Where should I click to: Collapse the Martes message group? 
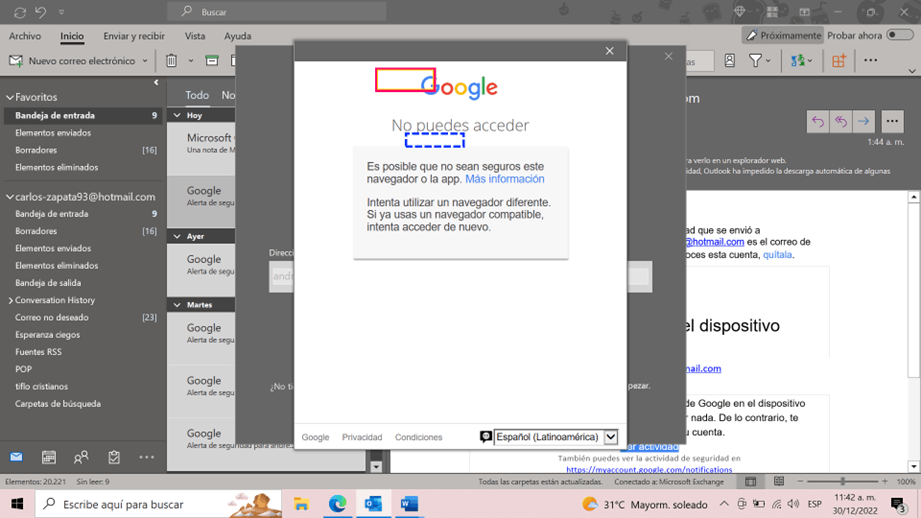point(177,305)
